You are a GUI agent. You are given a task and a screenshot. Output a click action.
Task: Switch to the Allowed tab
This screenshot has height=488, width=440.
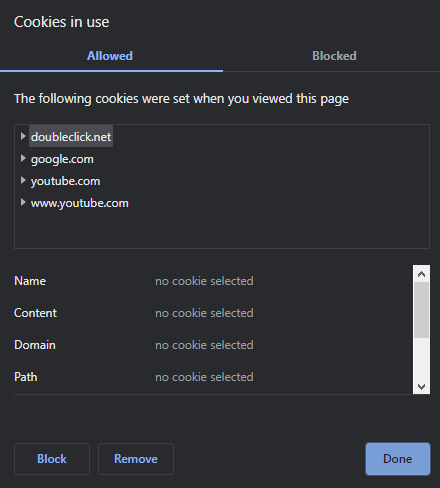tap(110, 56)
